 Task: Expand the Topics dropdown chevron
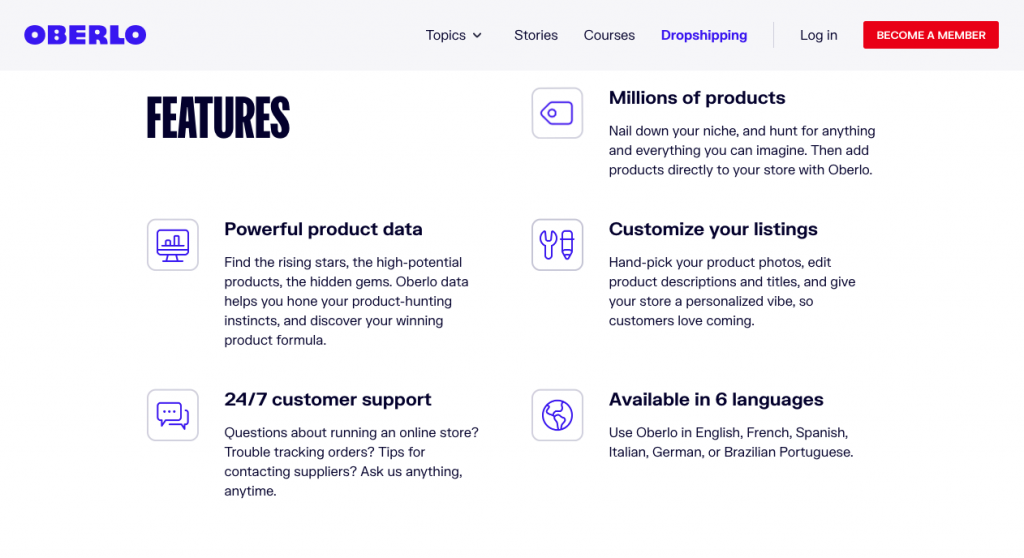pyautogui.click(x=477, y=35)
